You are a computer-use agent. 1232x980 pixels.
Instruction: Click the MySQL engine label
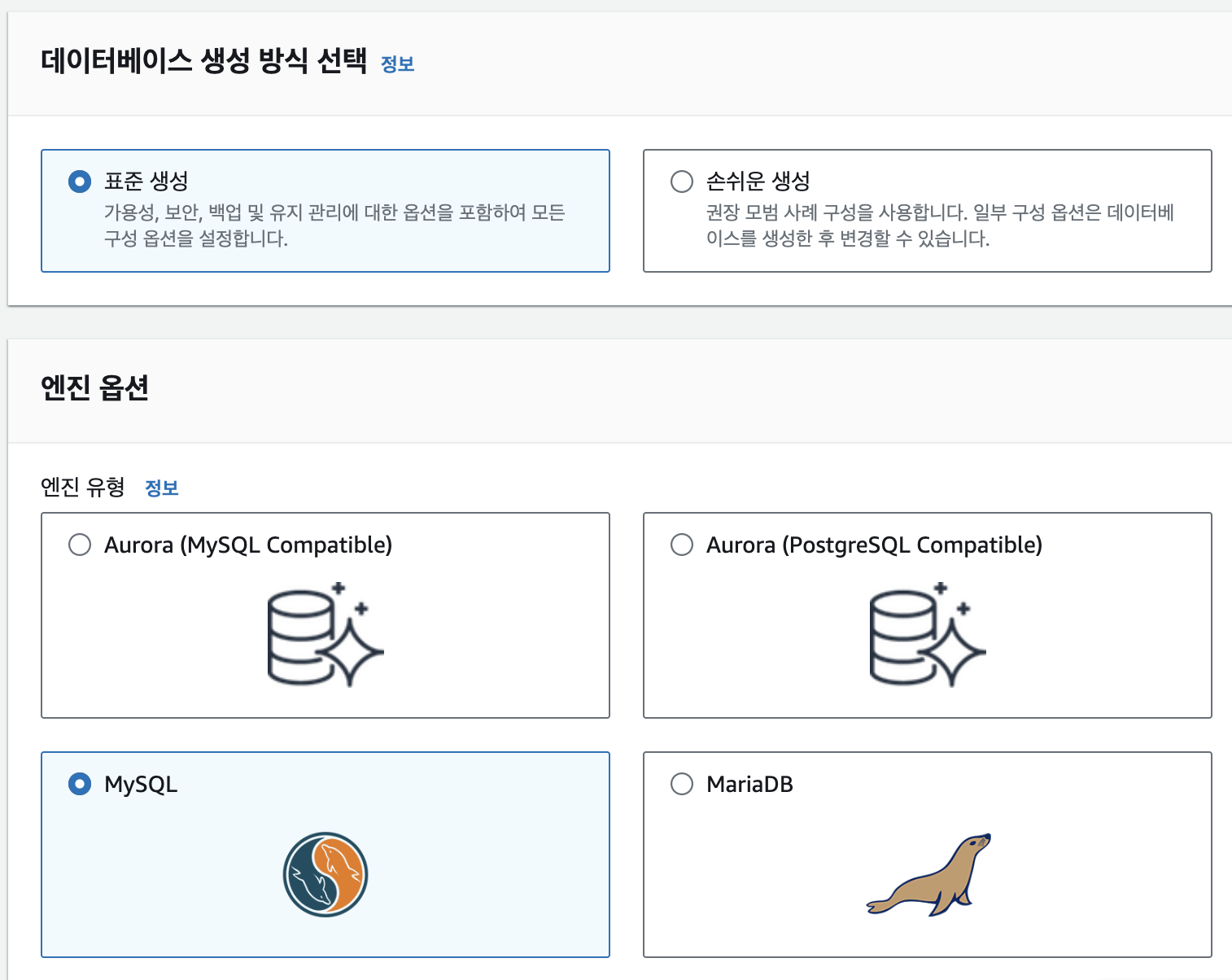point(141,785)
